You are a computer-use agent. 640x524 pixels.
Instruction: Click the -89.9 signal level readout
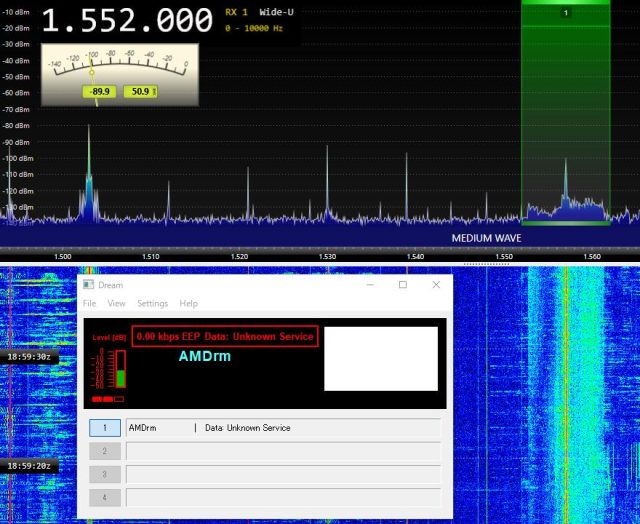100,91
